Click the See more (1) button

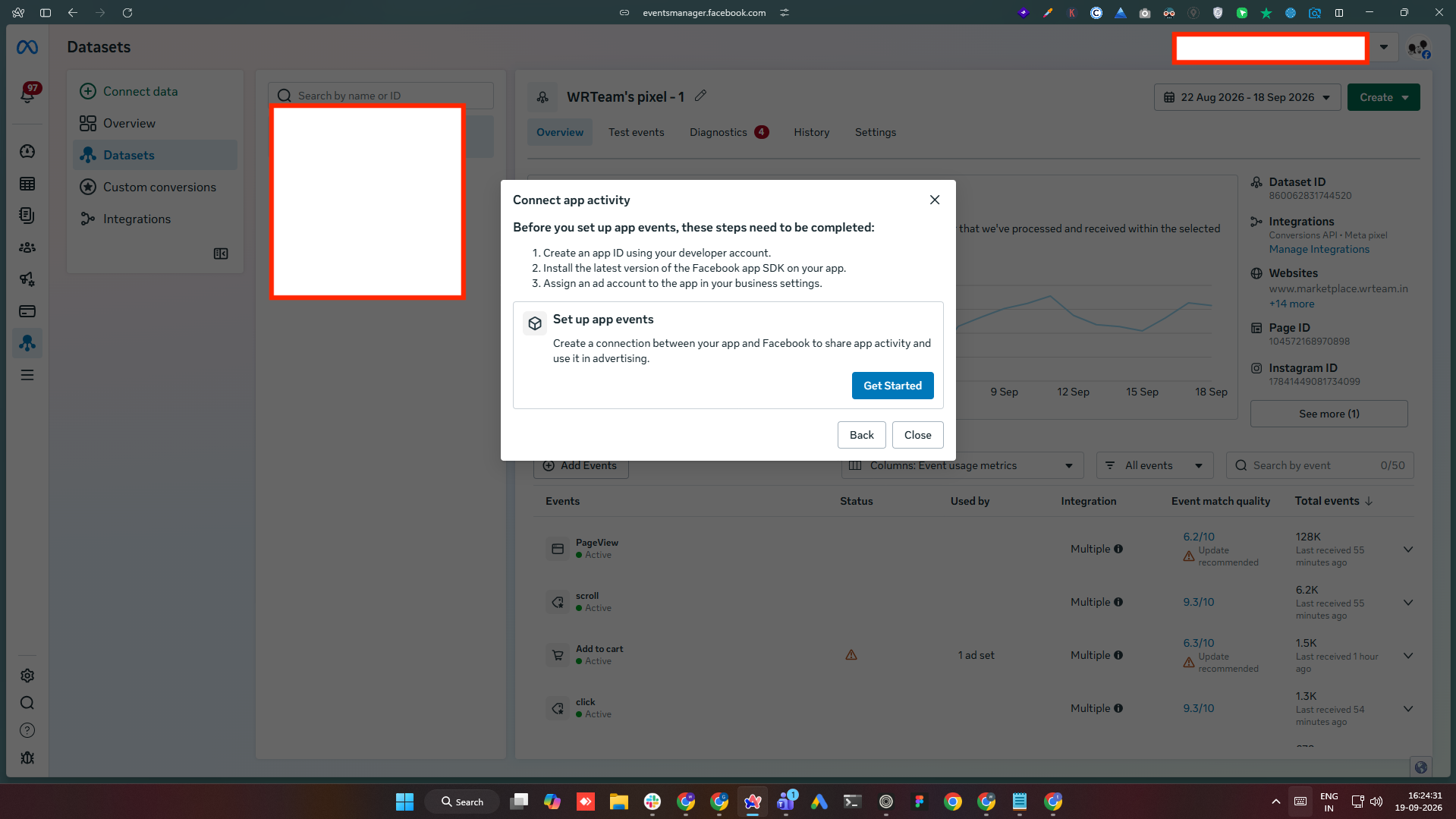pos(1329,414)
